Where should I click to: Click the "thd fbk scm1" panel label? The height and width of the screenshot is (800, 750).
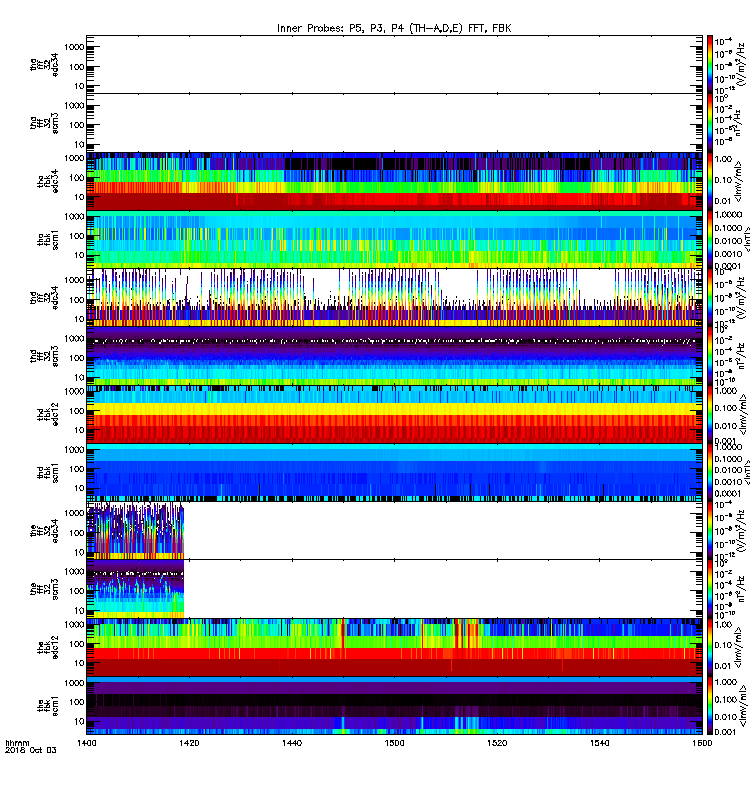coord(47,472)
